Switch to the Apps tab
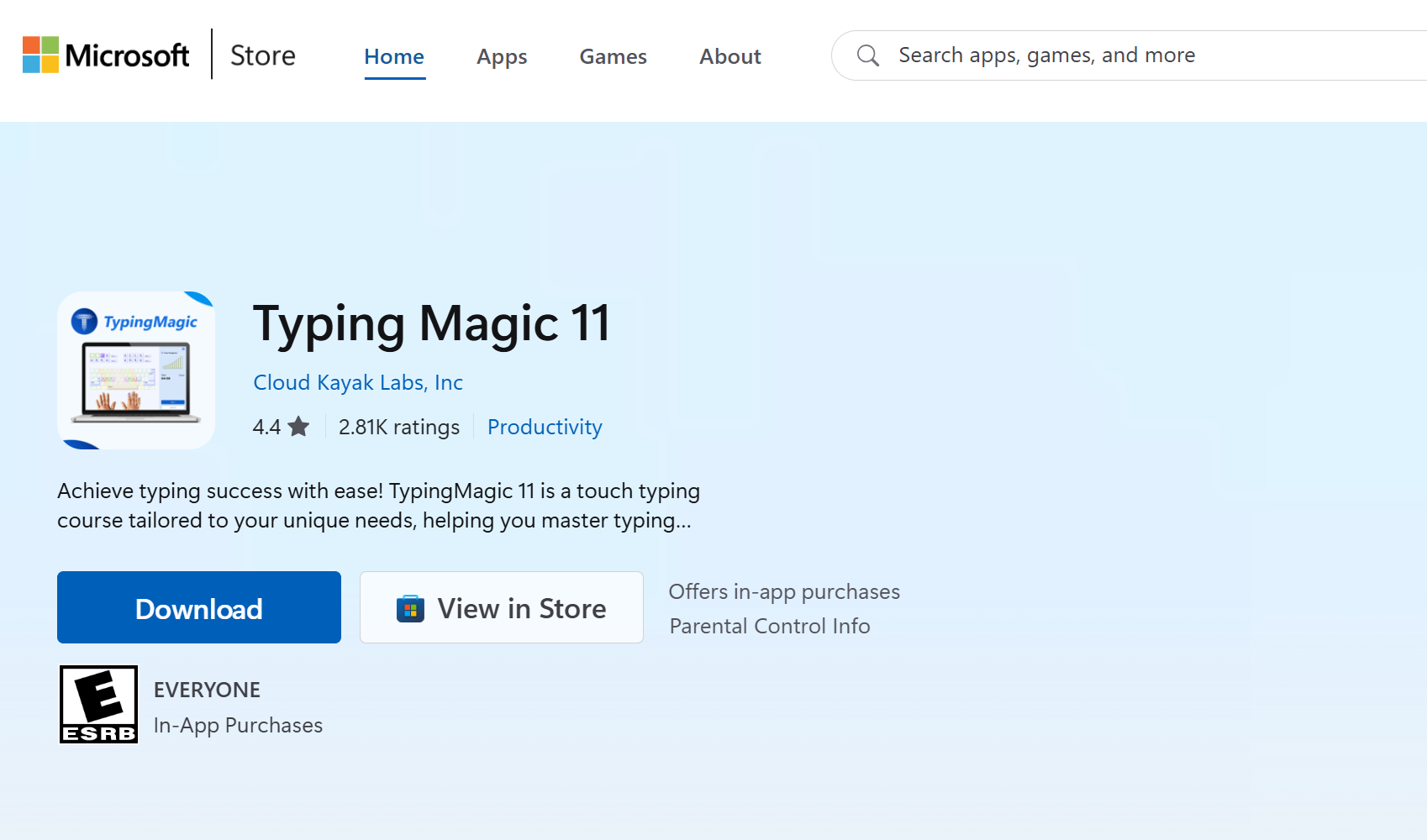The width and height of the screenshot is (1427, 840). tap(502, 57)
